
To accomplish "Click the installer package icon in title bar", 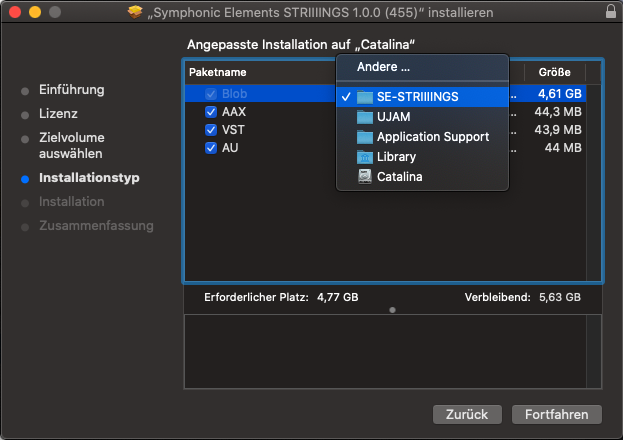I will click(135, 12).
